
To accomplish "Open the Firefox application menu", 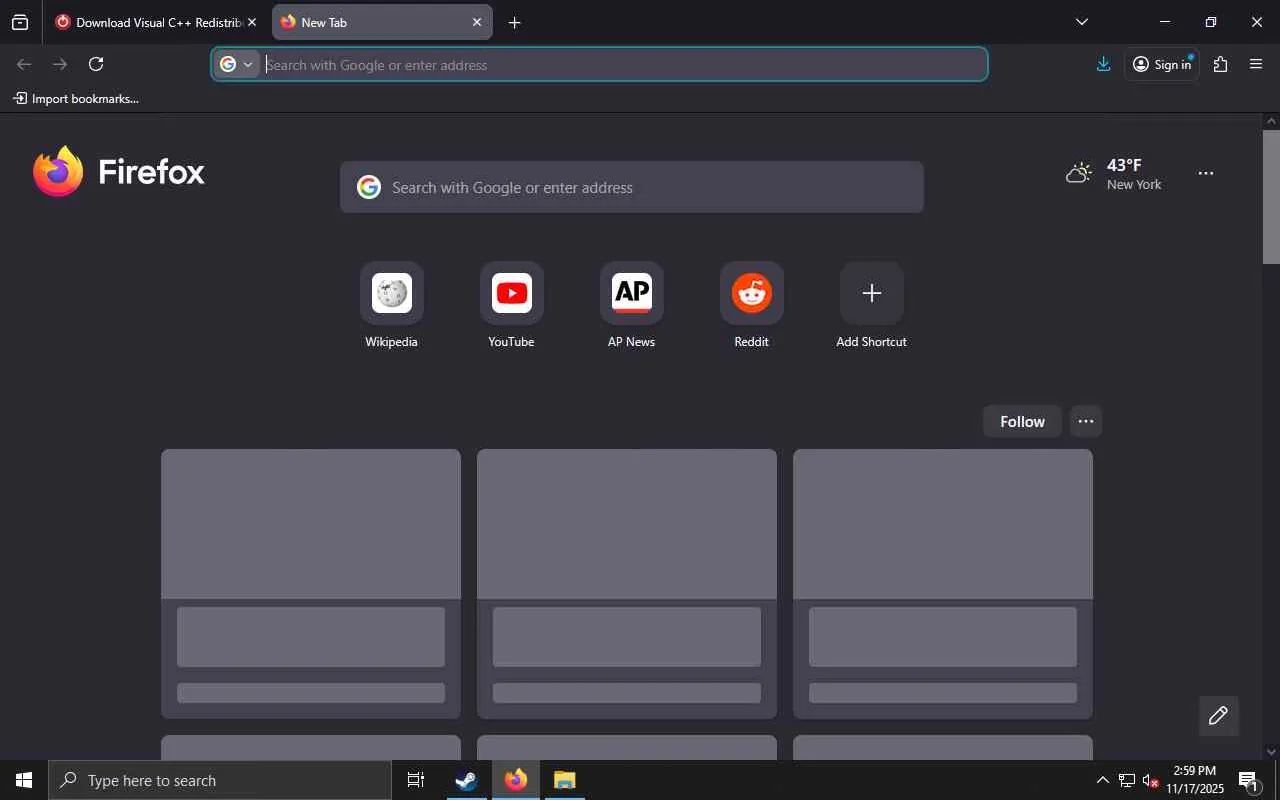I will tap(1257, 64).
